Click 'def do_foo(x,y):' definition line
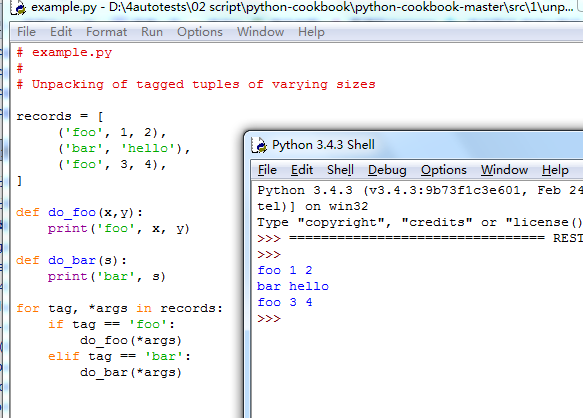The height and width of the screenshot is (418, 583). [79, 213]
